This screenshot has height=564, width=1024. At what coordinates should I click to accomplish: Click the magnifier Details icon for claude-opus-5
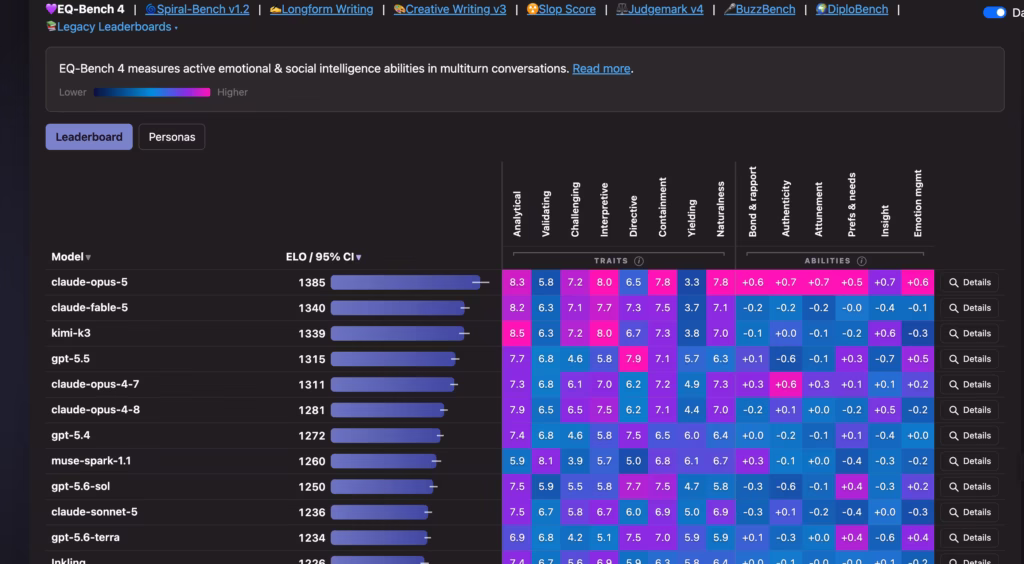(x=953, y=283)
